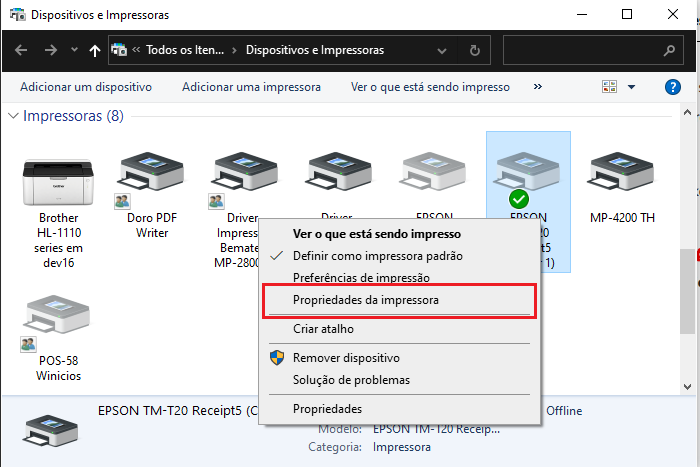This screenshot has width=700, height=467.
Task: Expand the hidden path double chevron in the address bar
Action: click(136, 50)
